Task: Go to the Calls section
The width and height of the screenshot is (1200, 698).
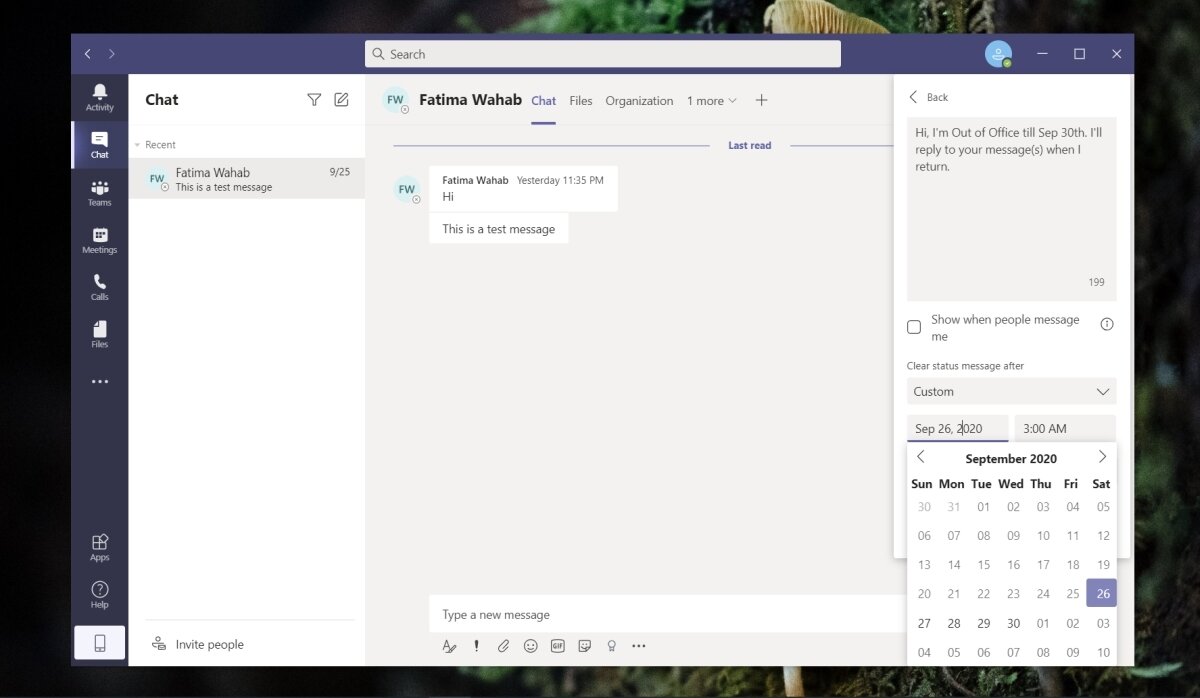Action: [99, 286]
